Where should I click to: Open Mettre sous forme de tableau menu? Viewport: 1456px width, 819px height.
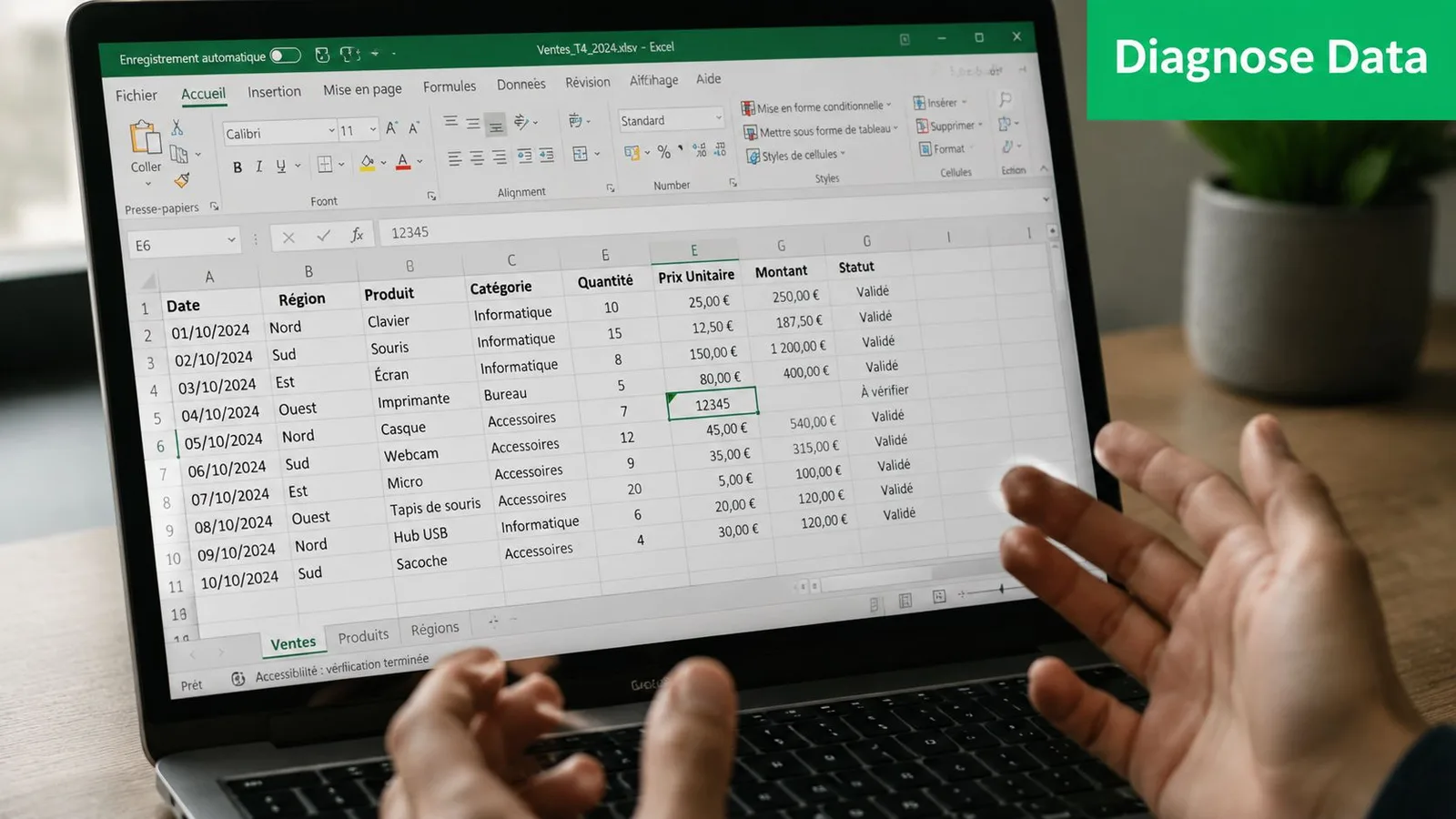tap(821, 131)
